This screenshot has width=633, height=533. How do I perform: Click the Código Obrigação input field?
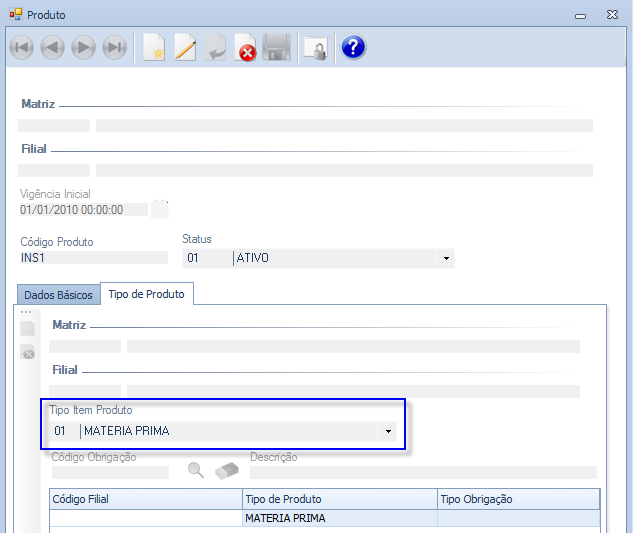(110, 472)
